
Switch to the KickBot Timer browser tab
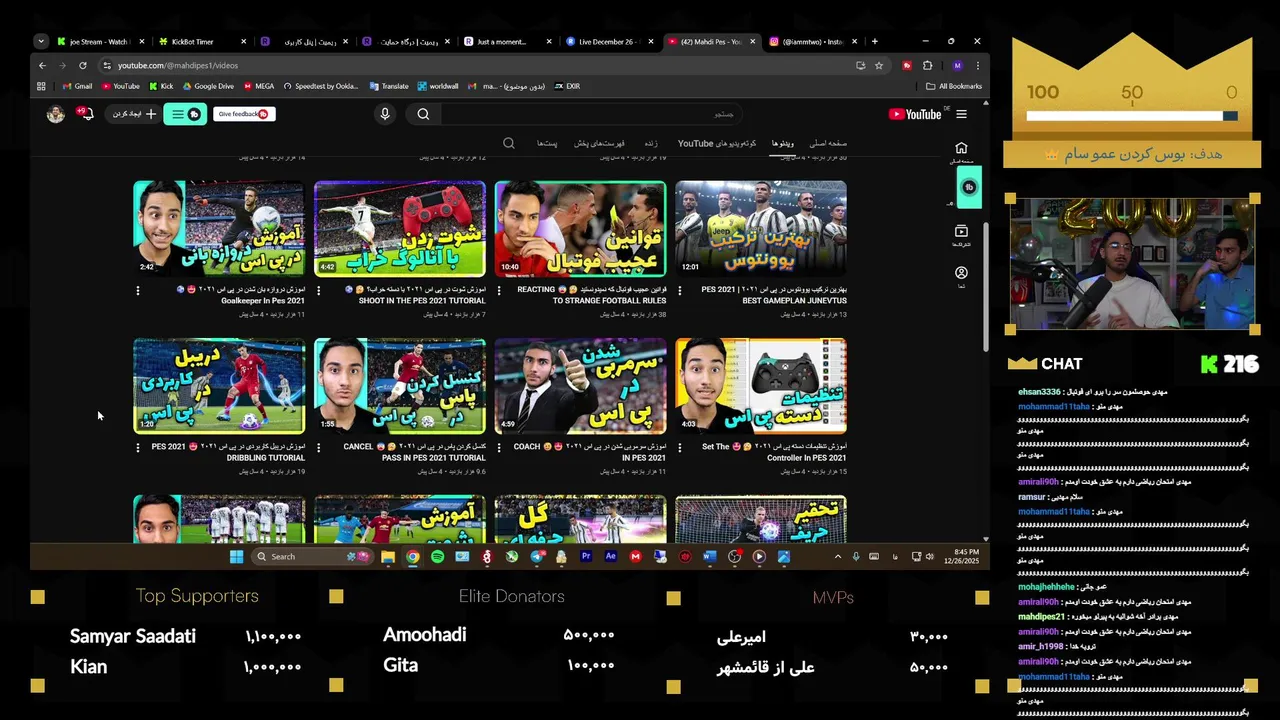click(200, 42)
